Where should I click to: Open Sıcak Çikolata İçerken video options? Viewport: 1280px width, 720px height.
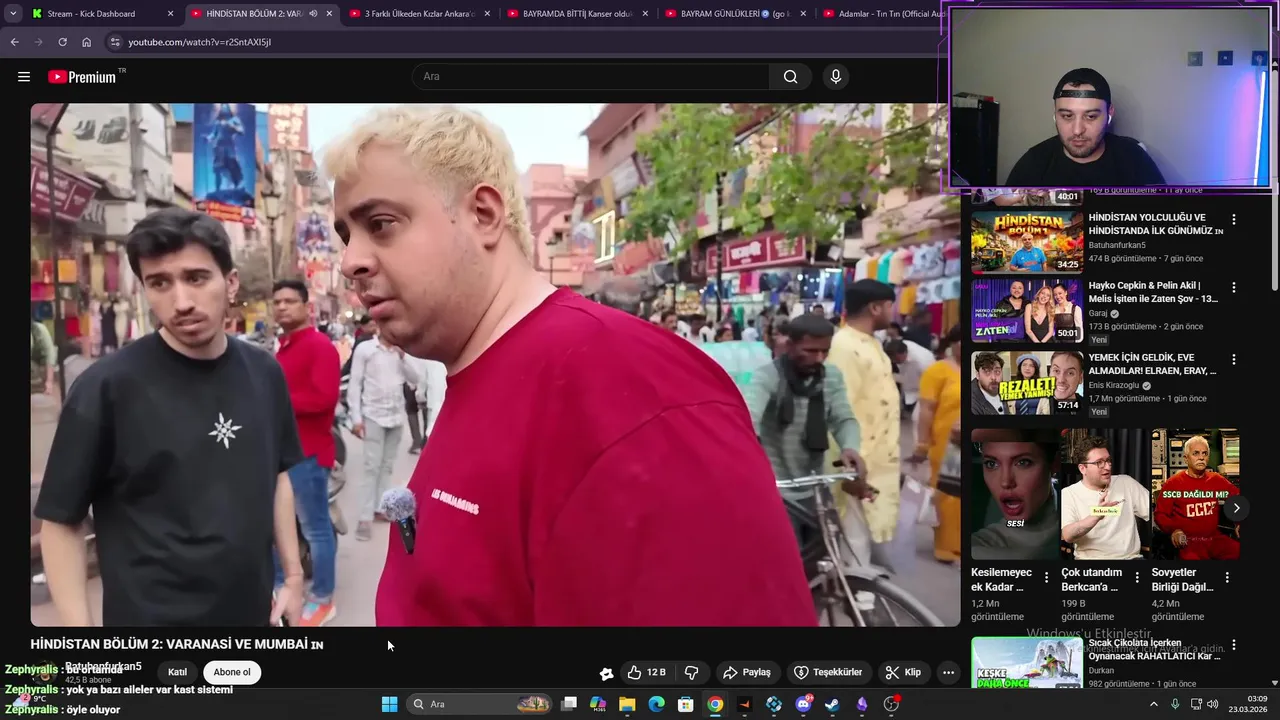(1233, 646)
